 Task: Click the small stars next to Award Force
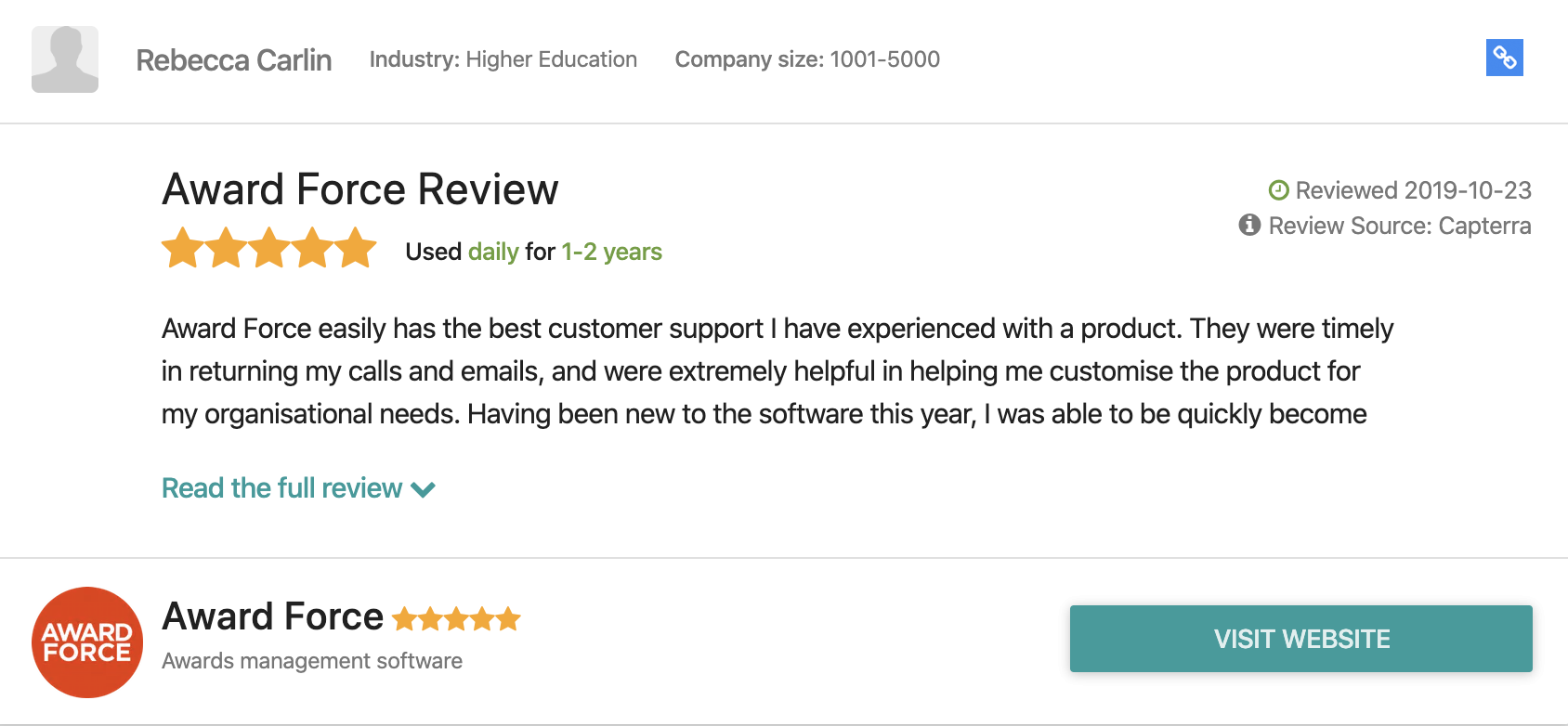[x=456, y=618]
